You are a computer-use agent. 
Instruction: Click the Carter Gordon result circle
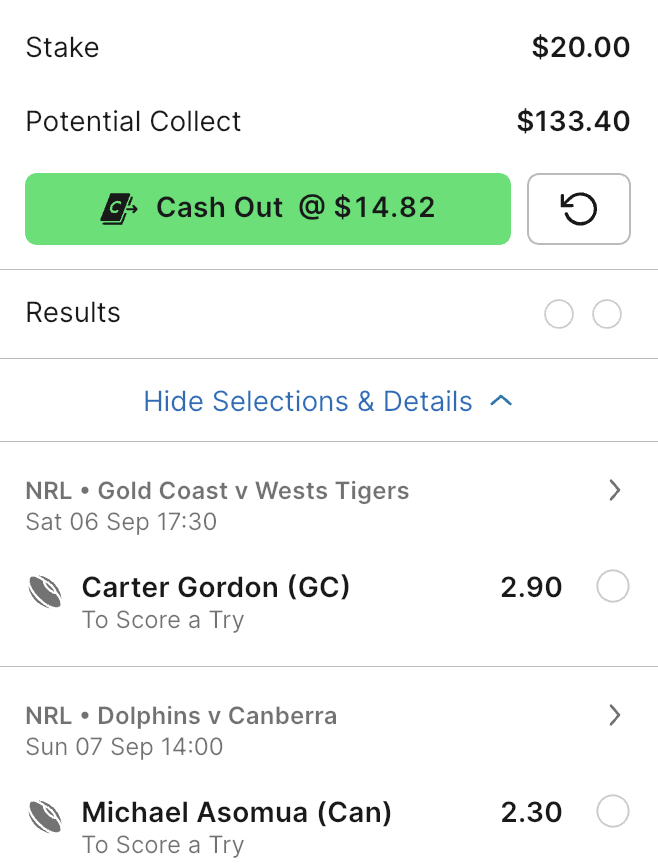coord(613,586)
